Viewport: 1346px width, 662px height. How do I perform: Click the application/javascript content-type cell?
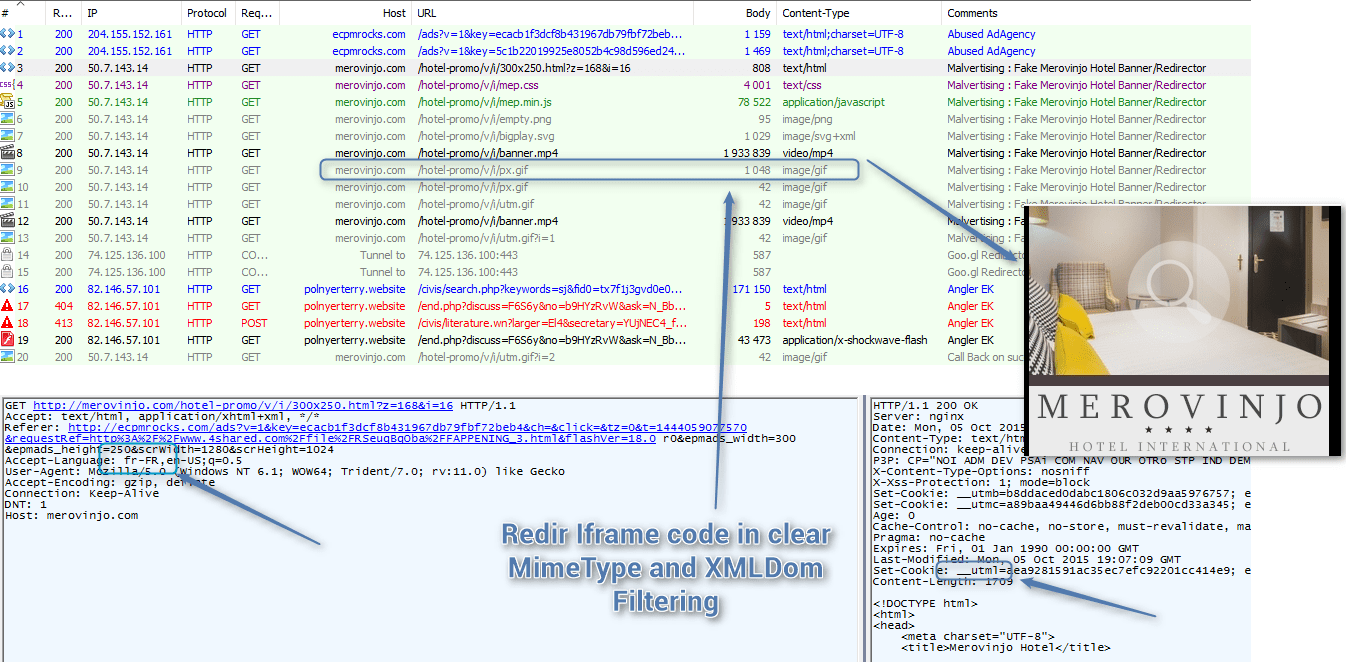pos(834,102)
